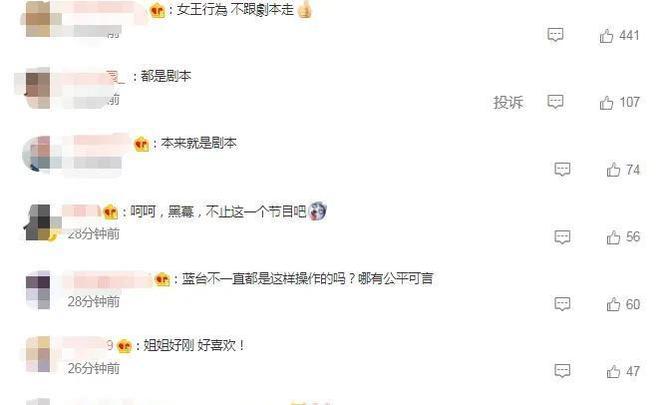Reply to the 姐姐好刚 comment

pyautogui.click(x=562, y=371)
